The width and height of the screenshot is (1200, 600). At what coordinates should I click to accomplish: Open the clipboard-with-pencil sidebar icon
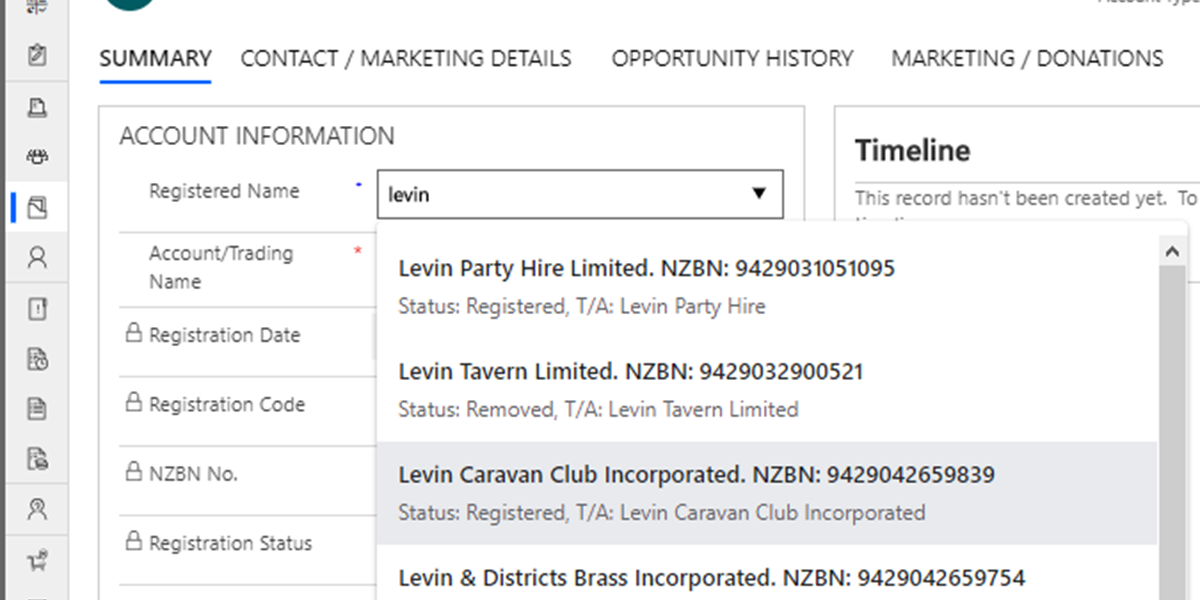point(37,55)
